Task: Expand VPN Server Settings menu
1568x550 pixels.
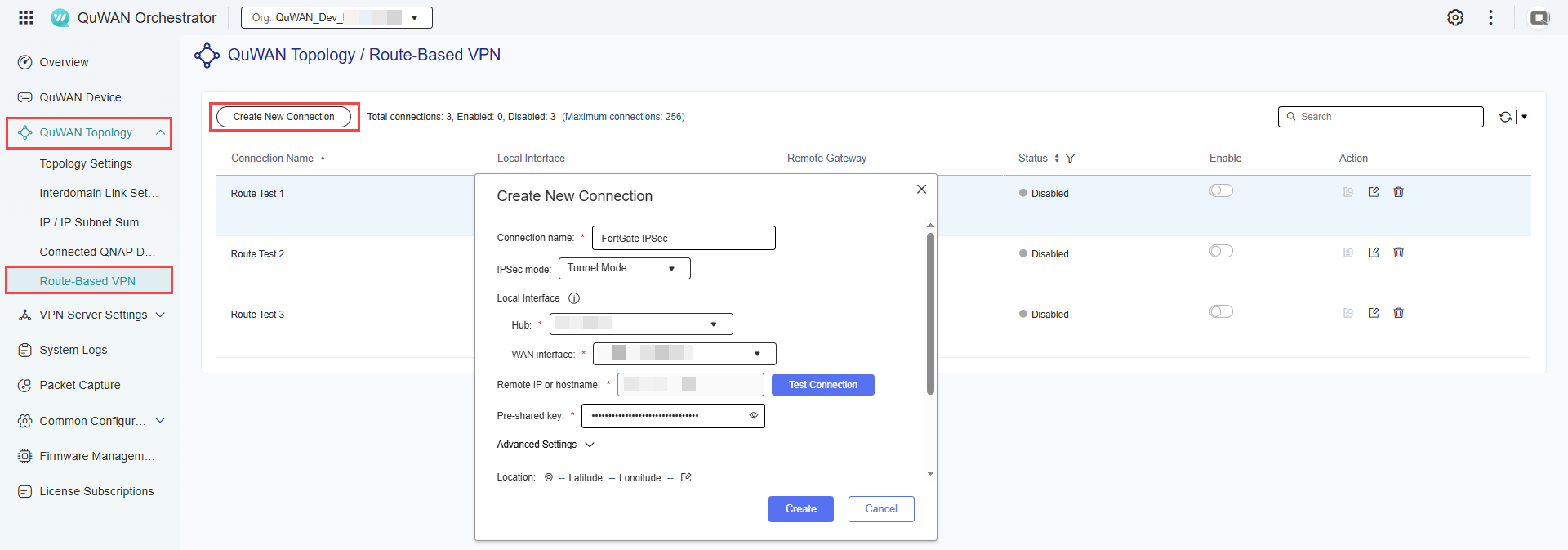Action: coord(160,315)
